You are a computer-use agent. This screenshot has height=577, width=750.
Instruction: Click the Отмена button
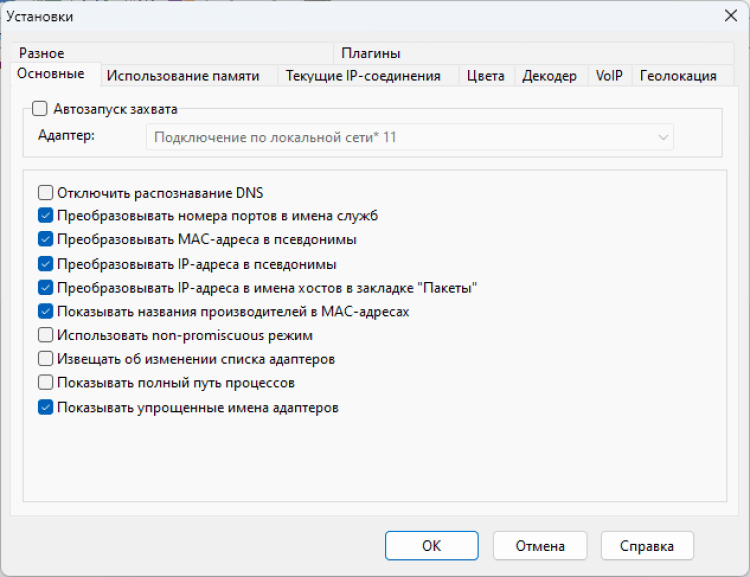click(x=540, y=546)
